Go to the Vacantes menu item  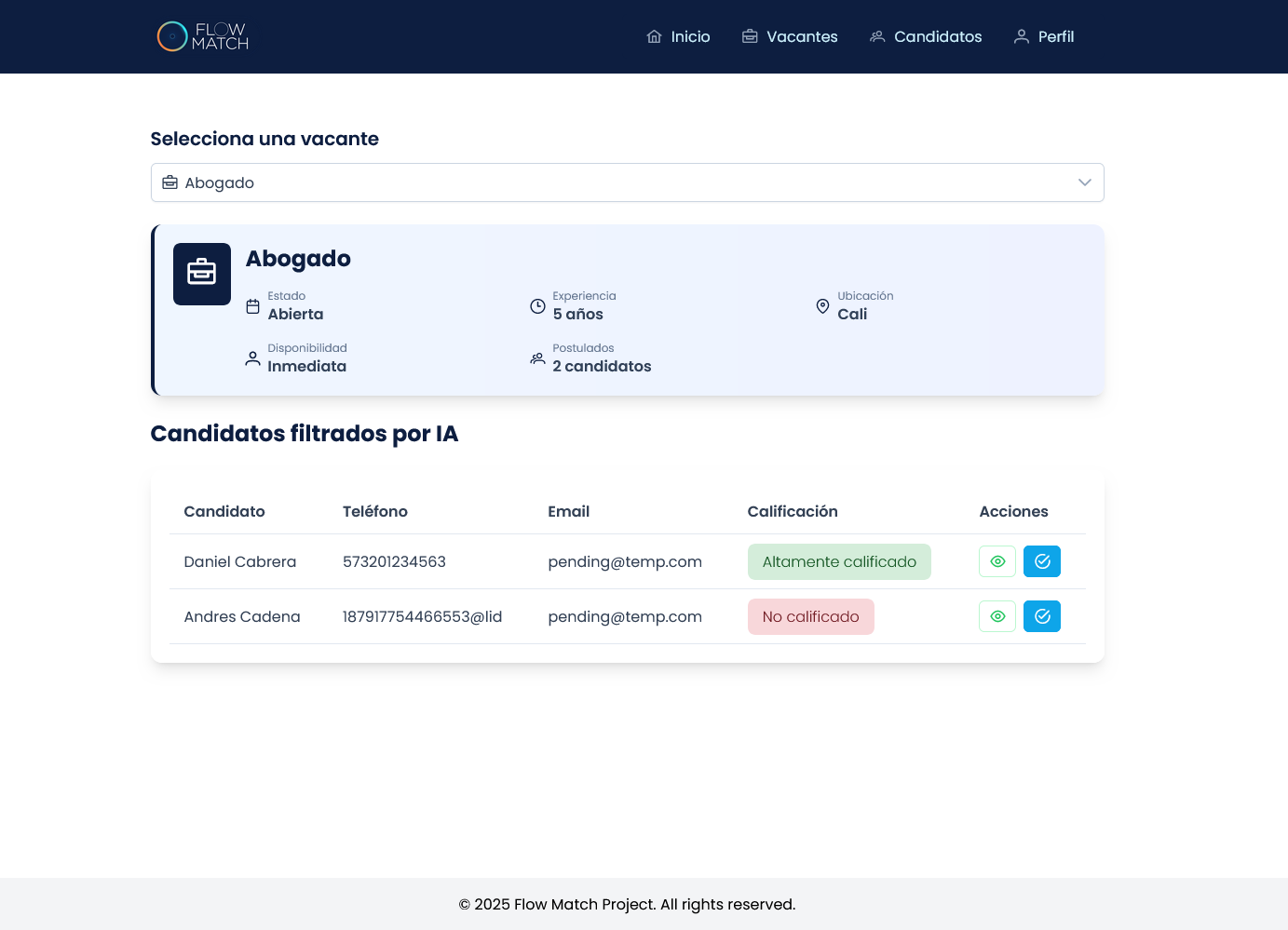[x=802, y=36]
